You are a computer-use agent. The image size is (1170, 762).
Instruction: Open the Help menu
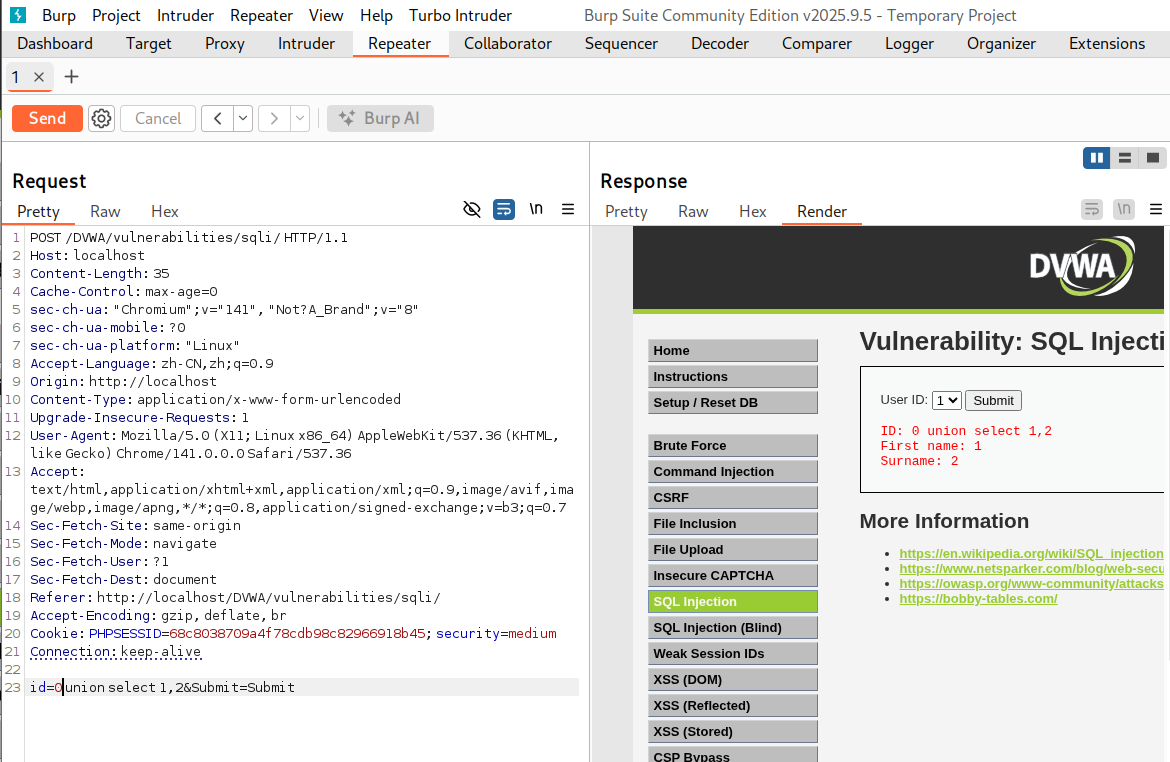pos(376,15)
